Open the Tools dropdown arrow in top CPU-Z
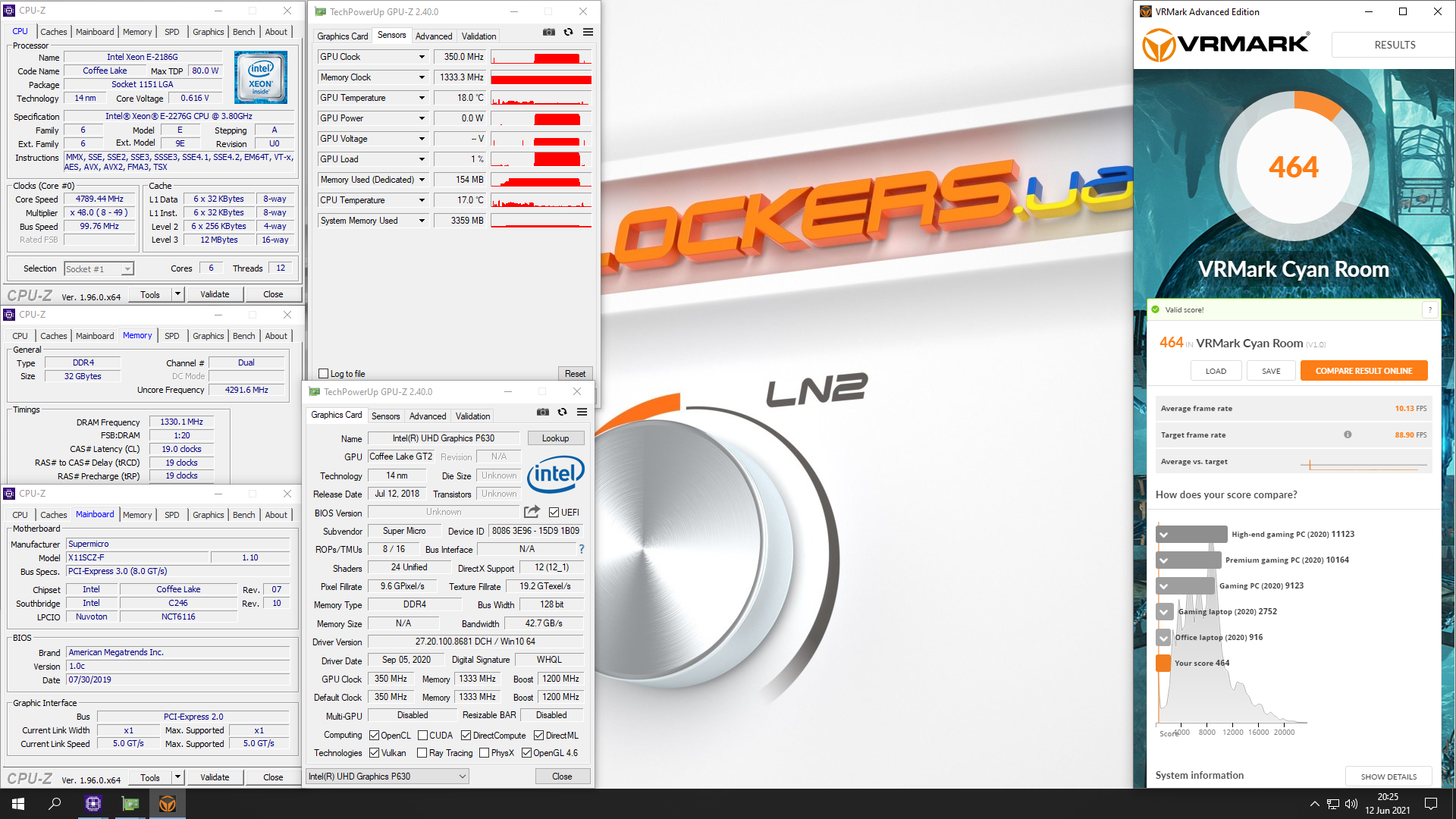This screenshot has width=1456, height=819. [177, 294]
